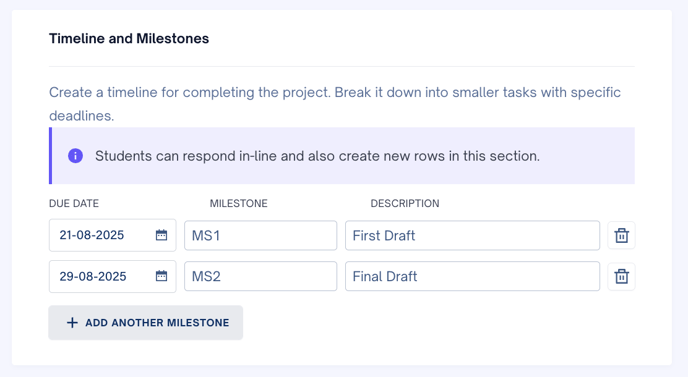Edit the First Draft description field
The height and width of the screenshot is (377, 688).
(473, 236)
